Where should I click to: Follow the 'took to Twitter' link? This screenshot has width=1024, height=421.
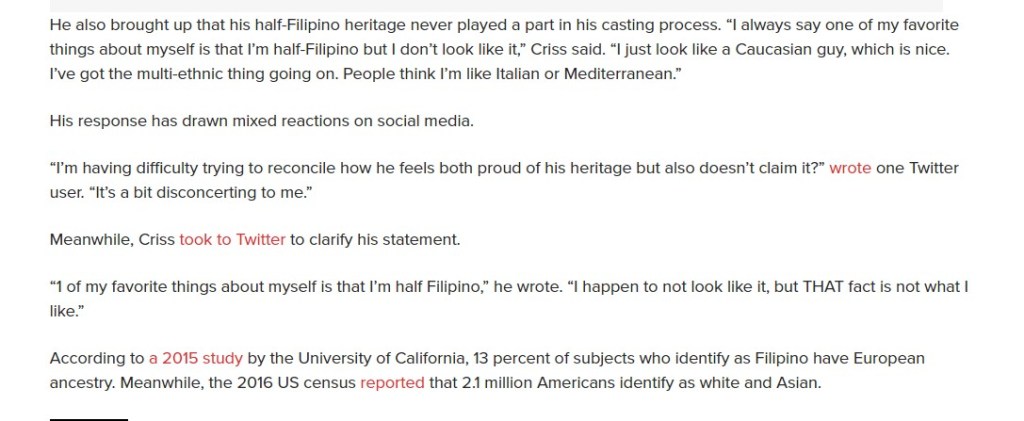coord(232,240)
